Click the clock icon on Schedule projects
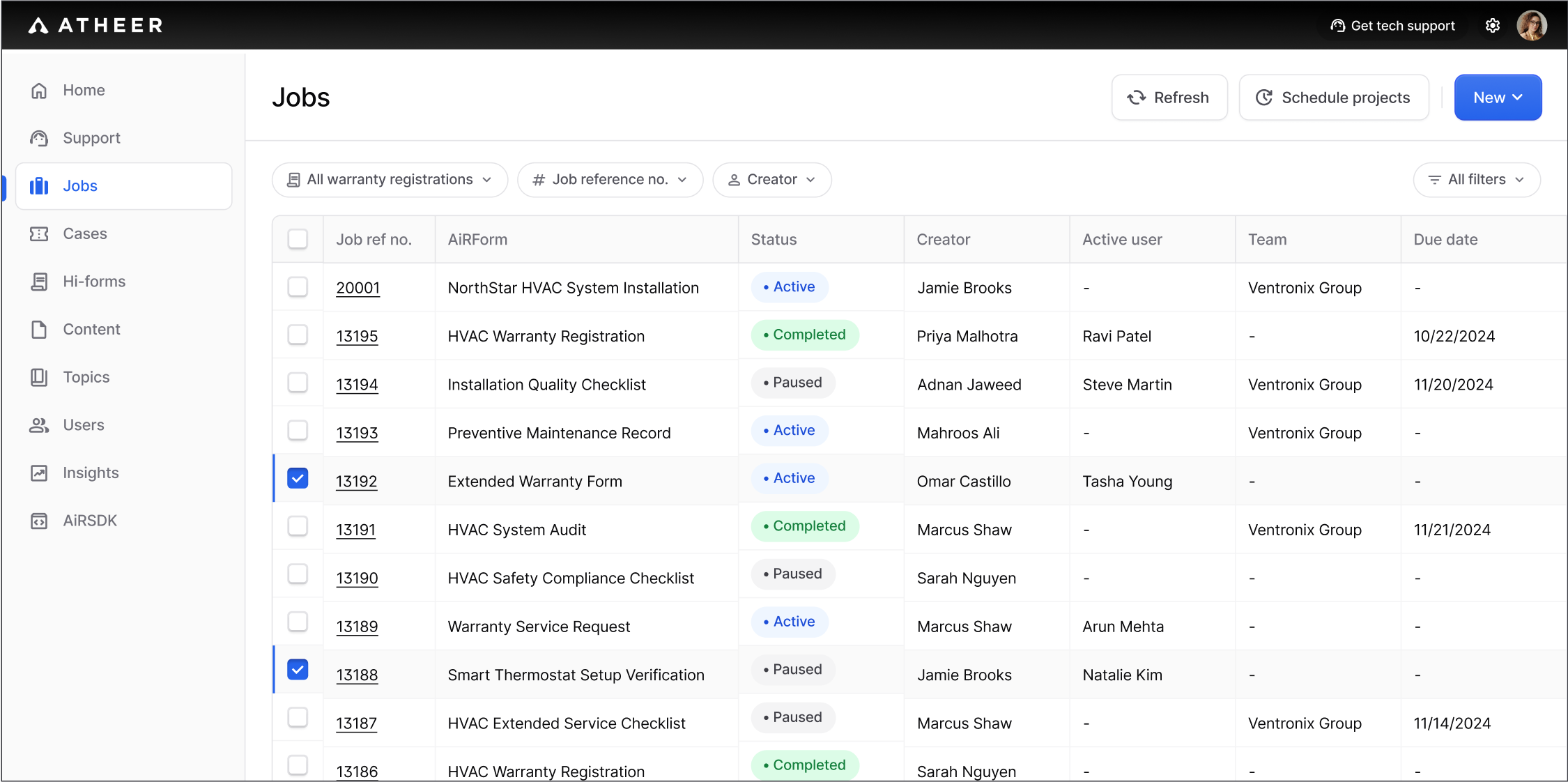This screenshot has height=782, width=1568. pyautogui.click(x=1264, y=98)
